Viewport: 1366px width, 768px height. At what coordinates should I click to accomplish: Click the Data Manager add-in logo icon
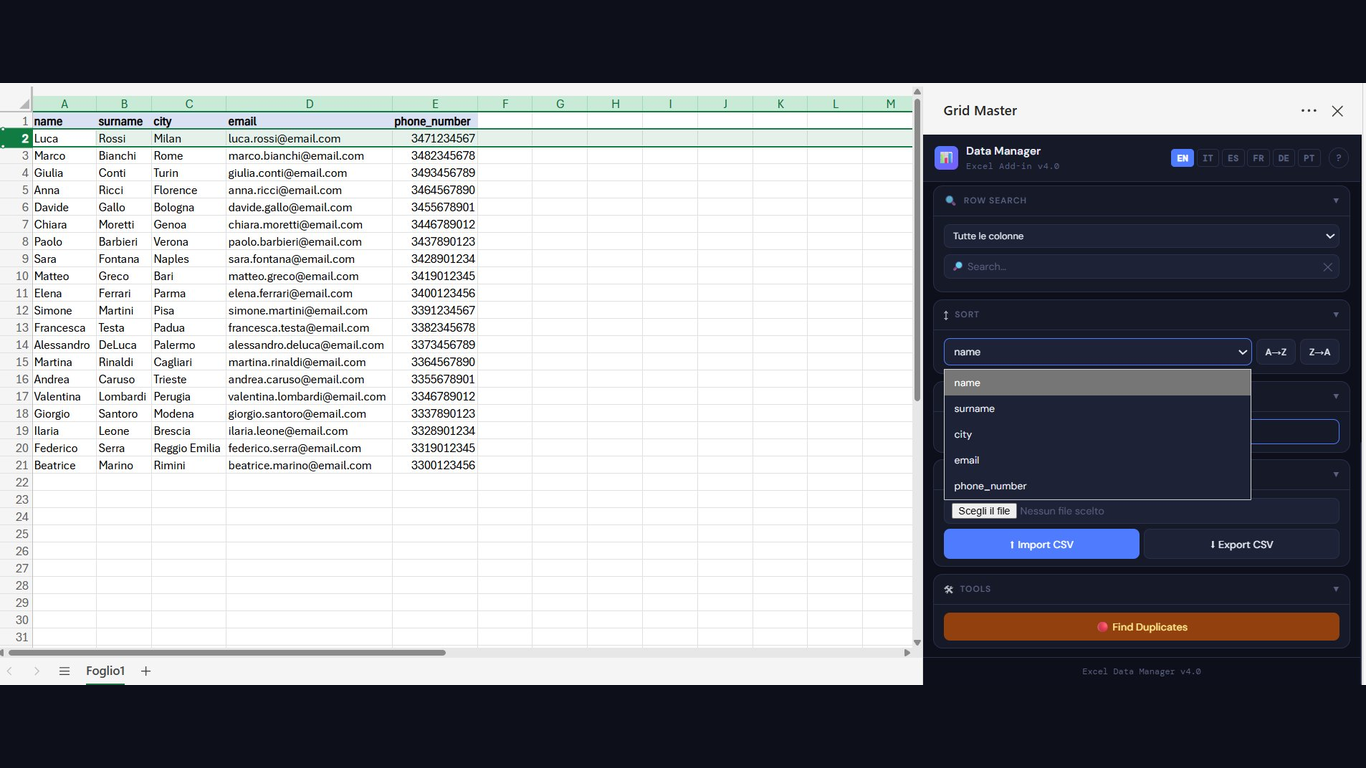946,157
